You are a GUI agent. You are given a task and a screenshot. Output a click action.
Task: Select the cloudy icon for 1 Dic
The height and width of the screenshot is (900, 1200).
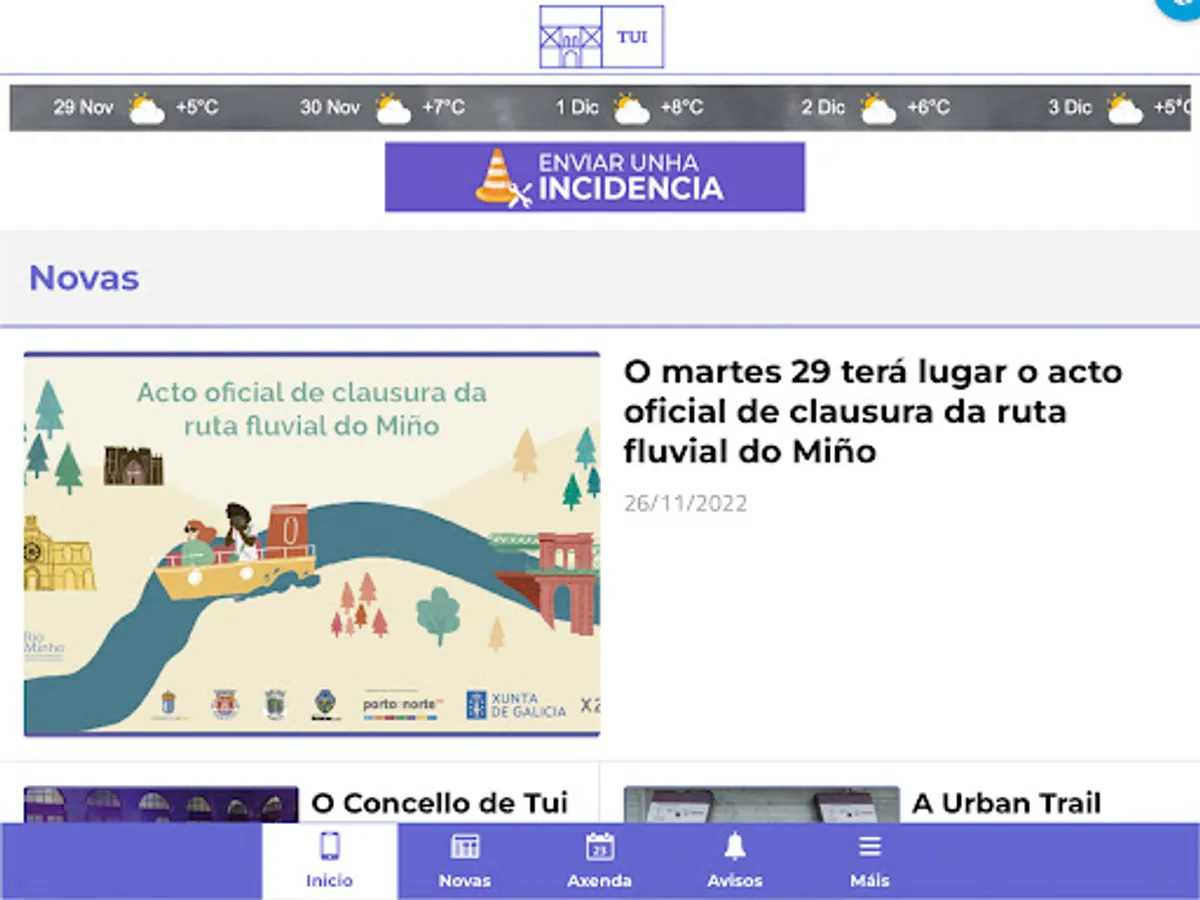click(629, 107)
